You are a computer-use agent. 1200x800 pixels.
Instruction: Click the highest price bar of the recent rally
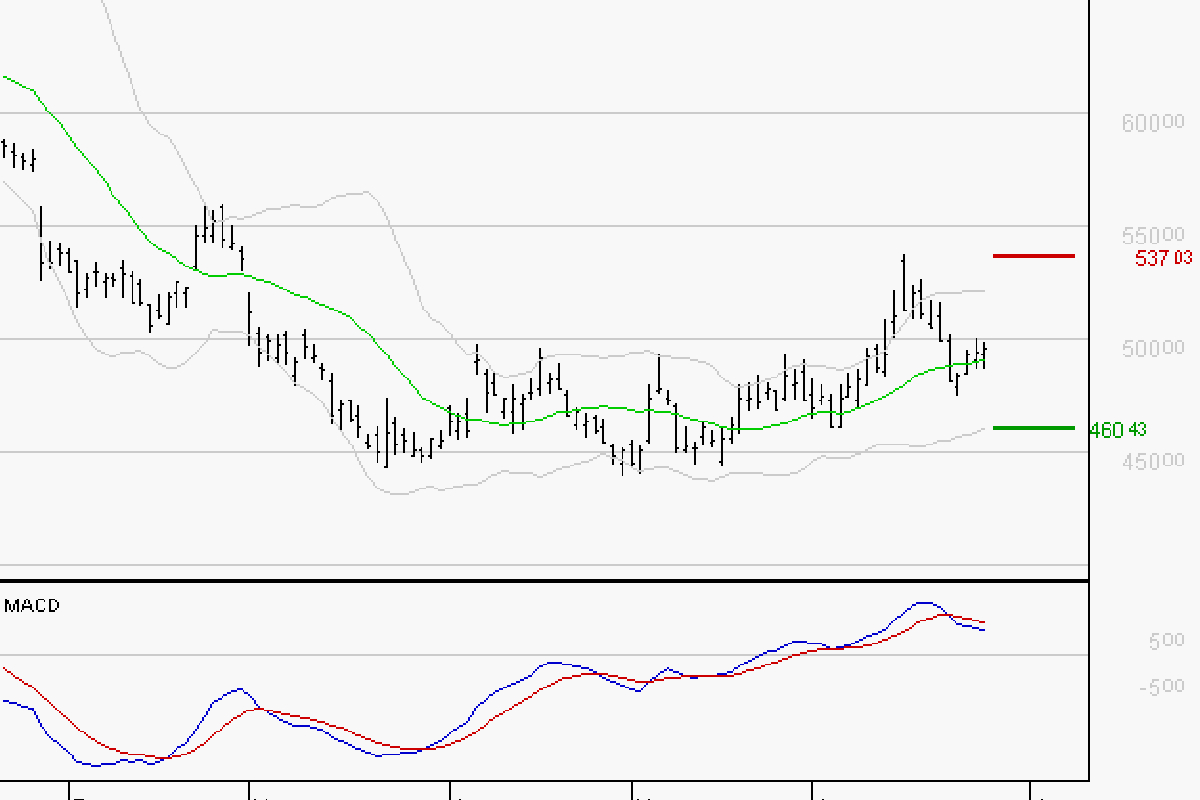pyautogui.click(x=903, y=283)
